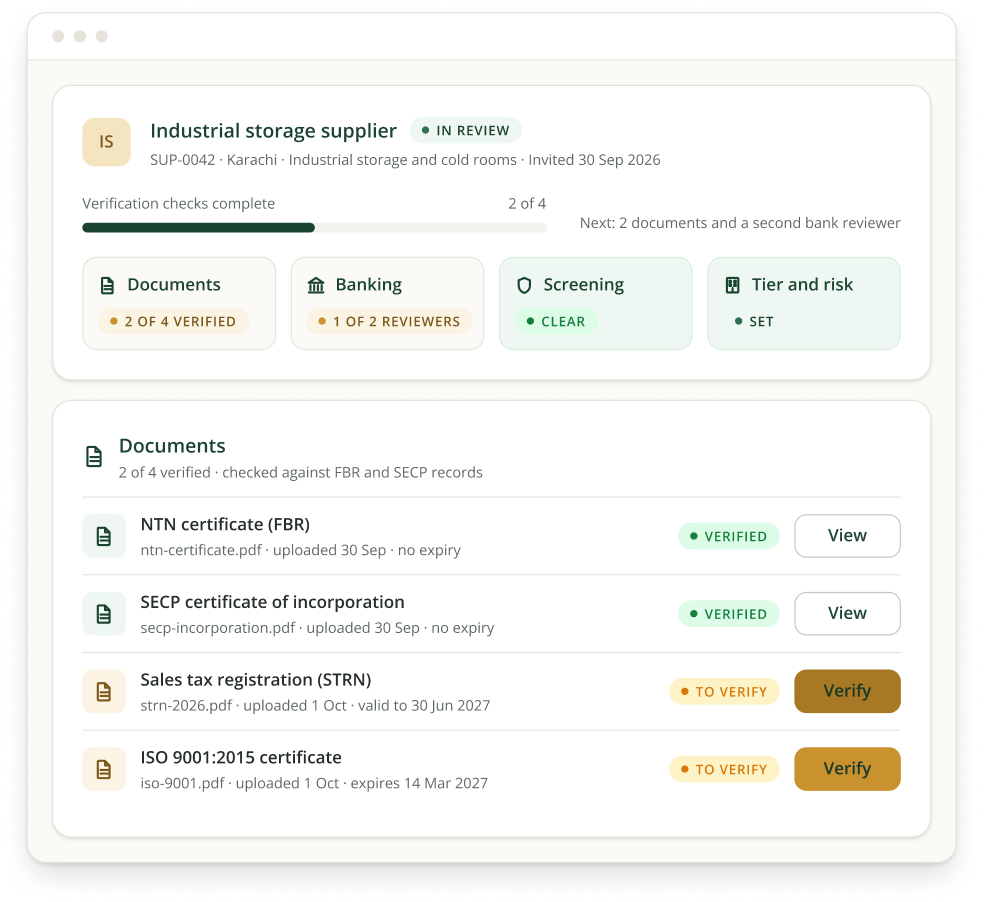The image size is (984, 902).
Task: Click the '2 of 4' progress count
Action: [527, 203]
